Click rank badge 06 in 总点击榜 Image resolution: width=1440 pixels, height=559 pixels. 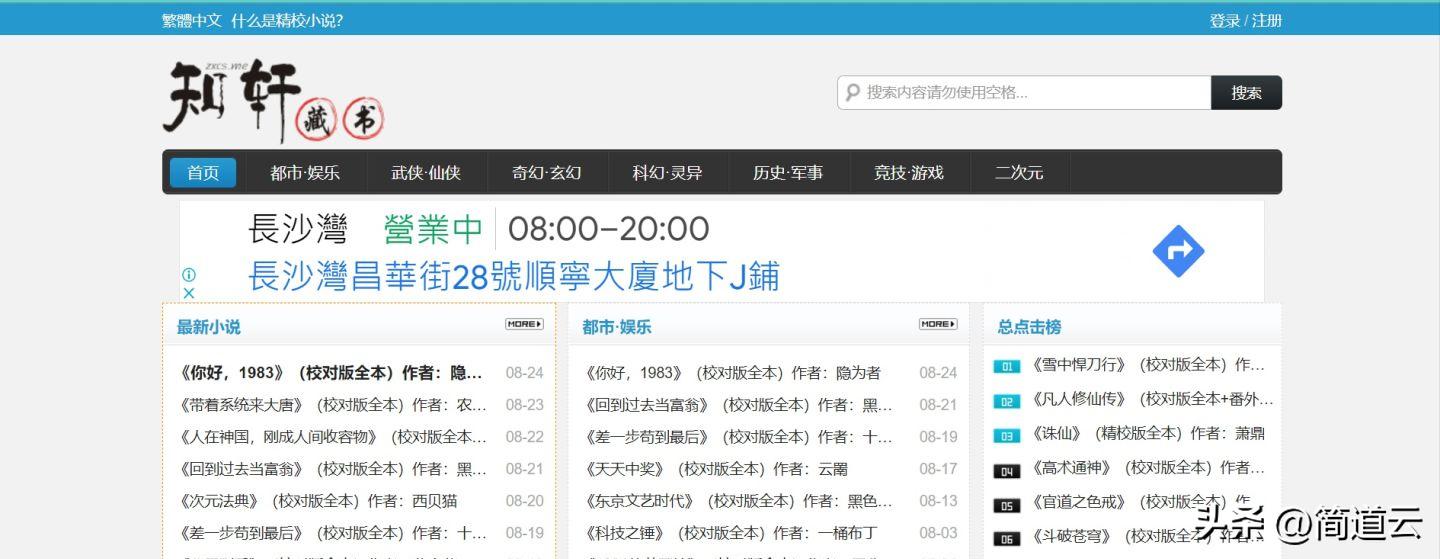pyautogui.click(x=1007, y=539)
